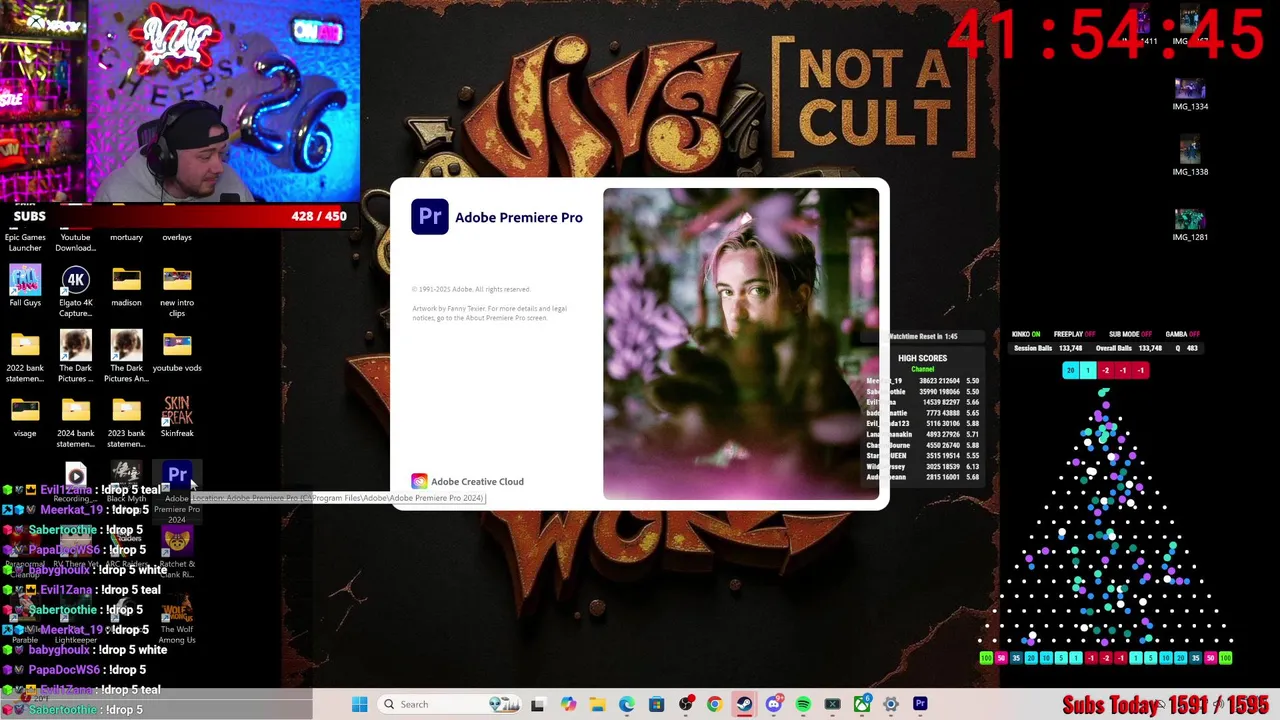This screenshot has height=720, width=1280.
Task: Select the Ratchet & Clank desktop shortcut
Action: point(177,553)
